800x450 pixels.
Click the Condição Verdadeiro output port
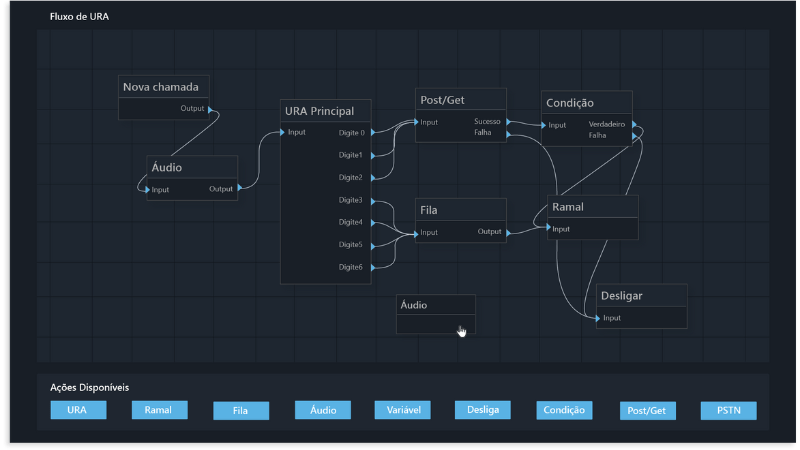pos(634,125)
